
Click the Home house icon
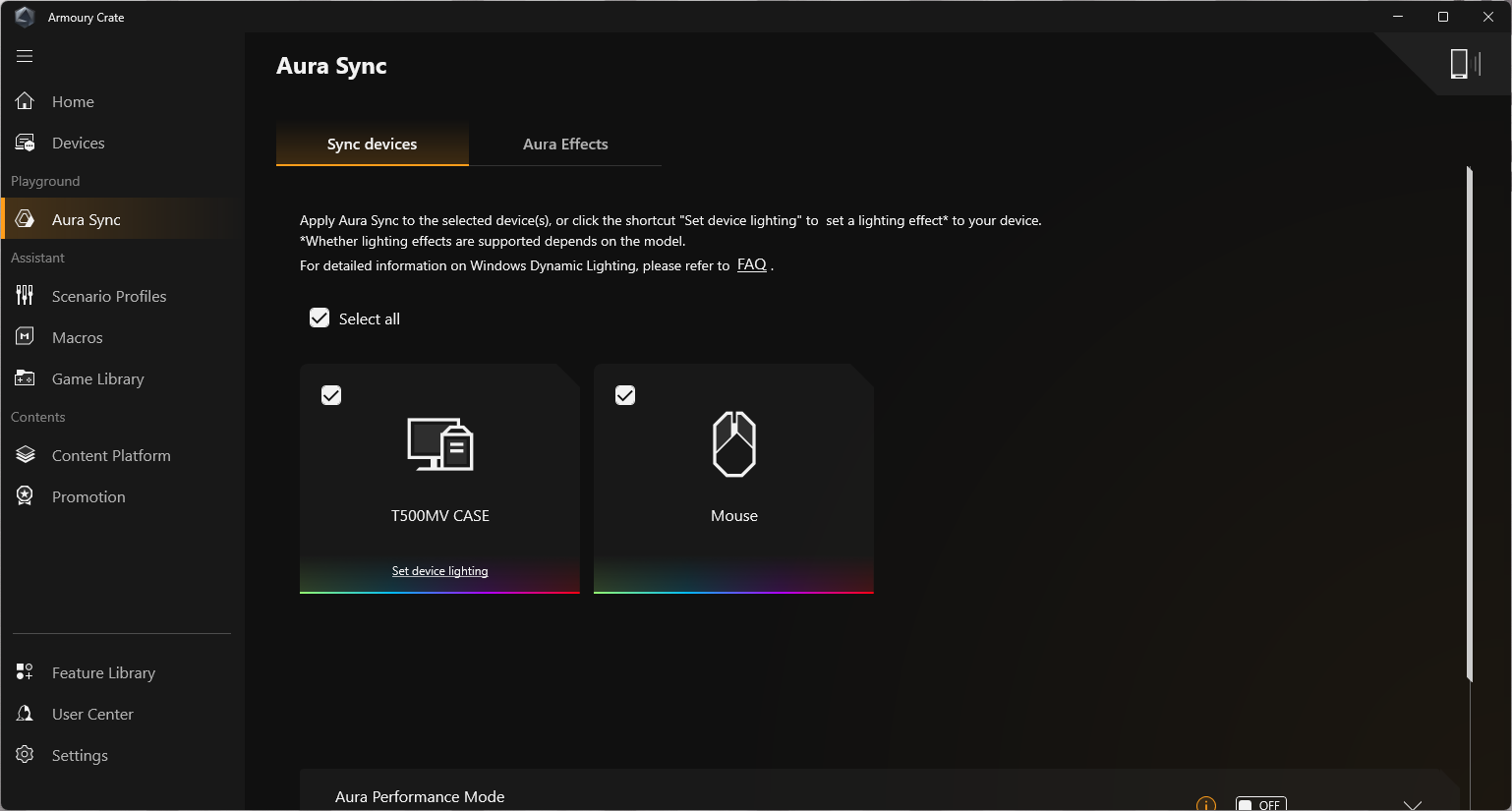(26, 101)
